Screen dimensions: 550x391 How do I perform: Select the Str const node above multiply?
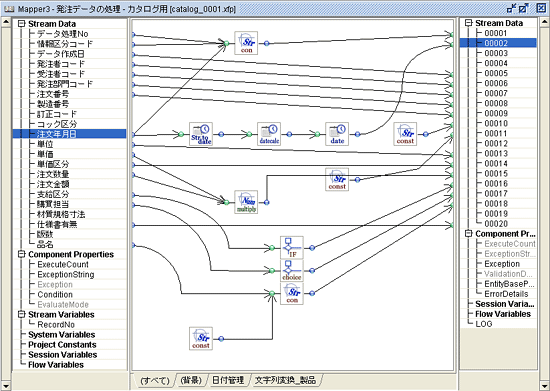(337, 180)
